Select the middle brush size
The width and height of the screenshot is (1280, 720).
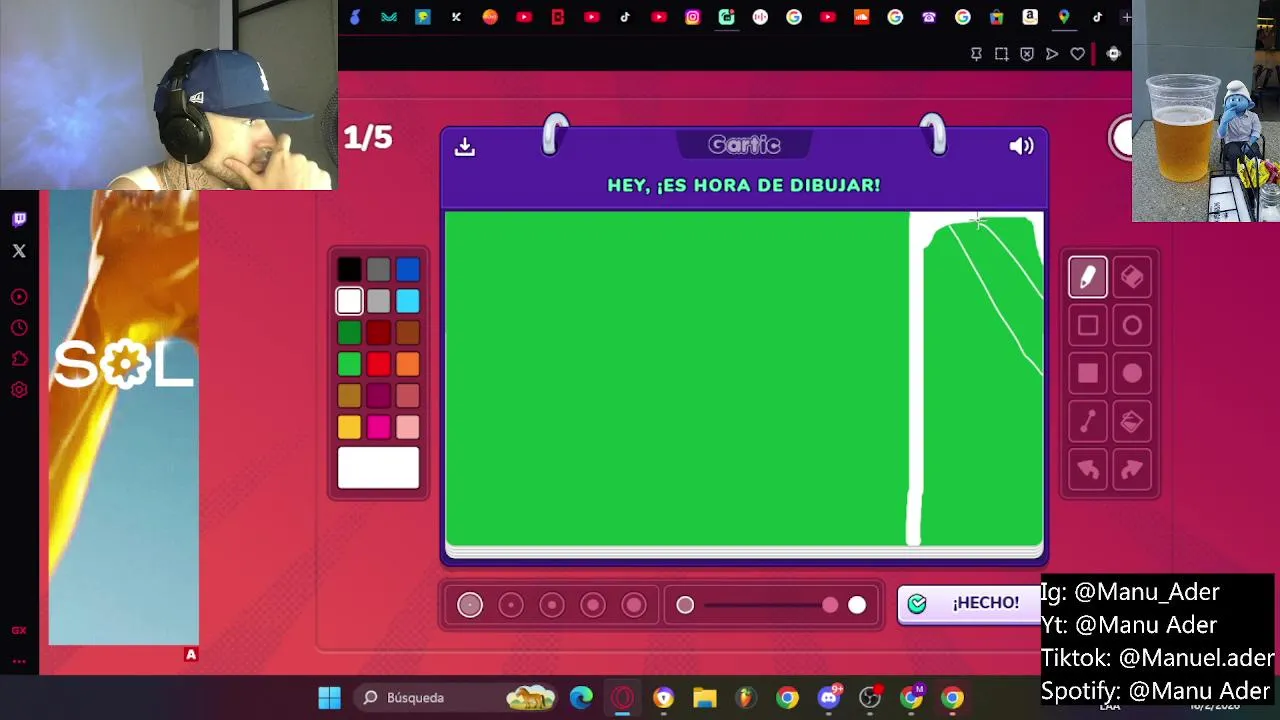click(552, 605)
